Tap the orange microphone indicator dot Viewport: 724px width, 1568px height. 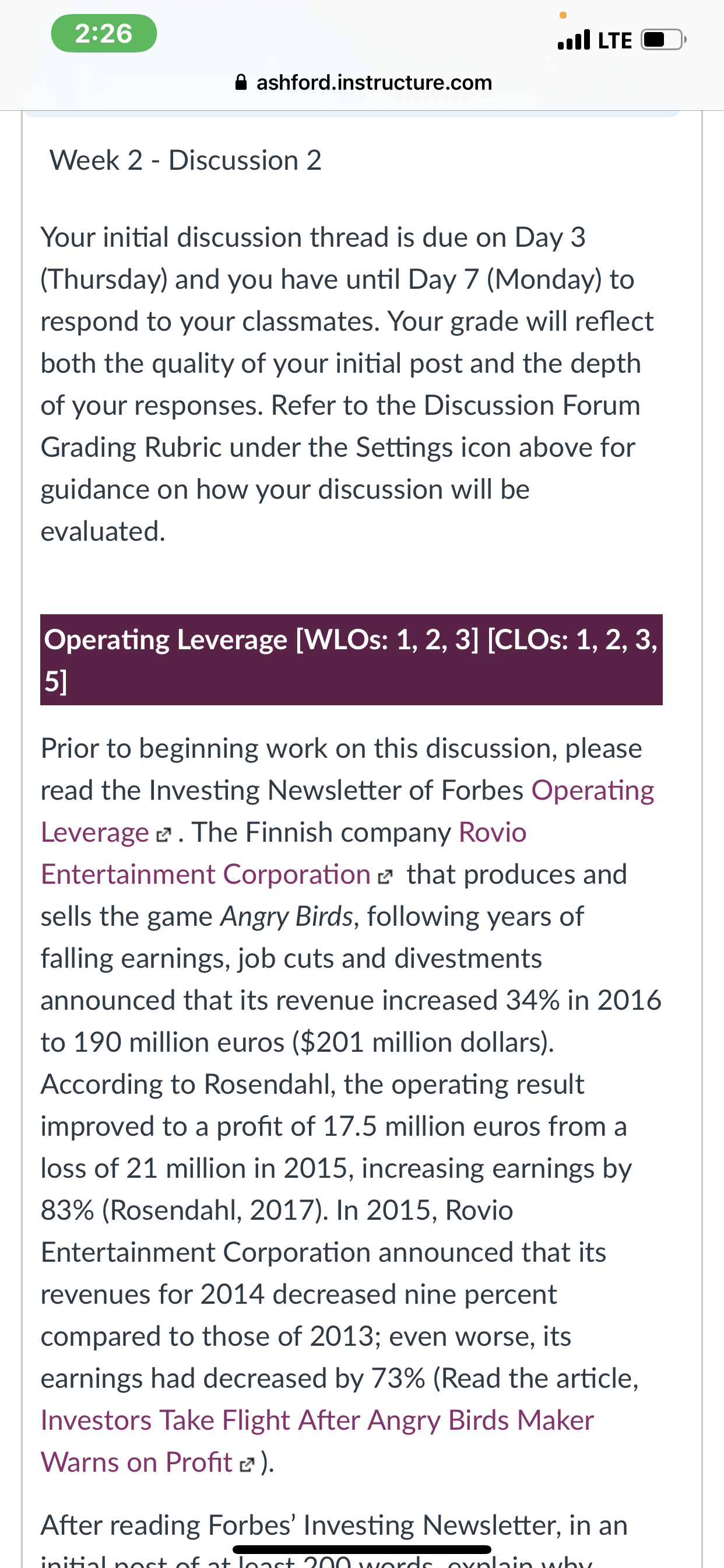tap(563, 15)
